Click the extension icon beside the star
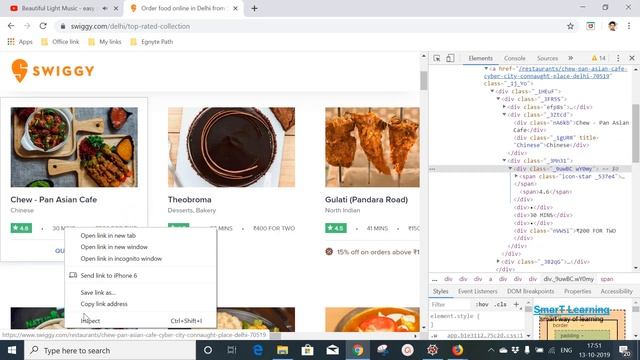The image size is (640, 360). click(591, 26)
